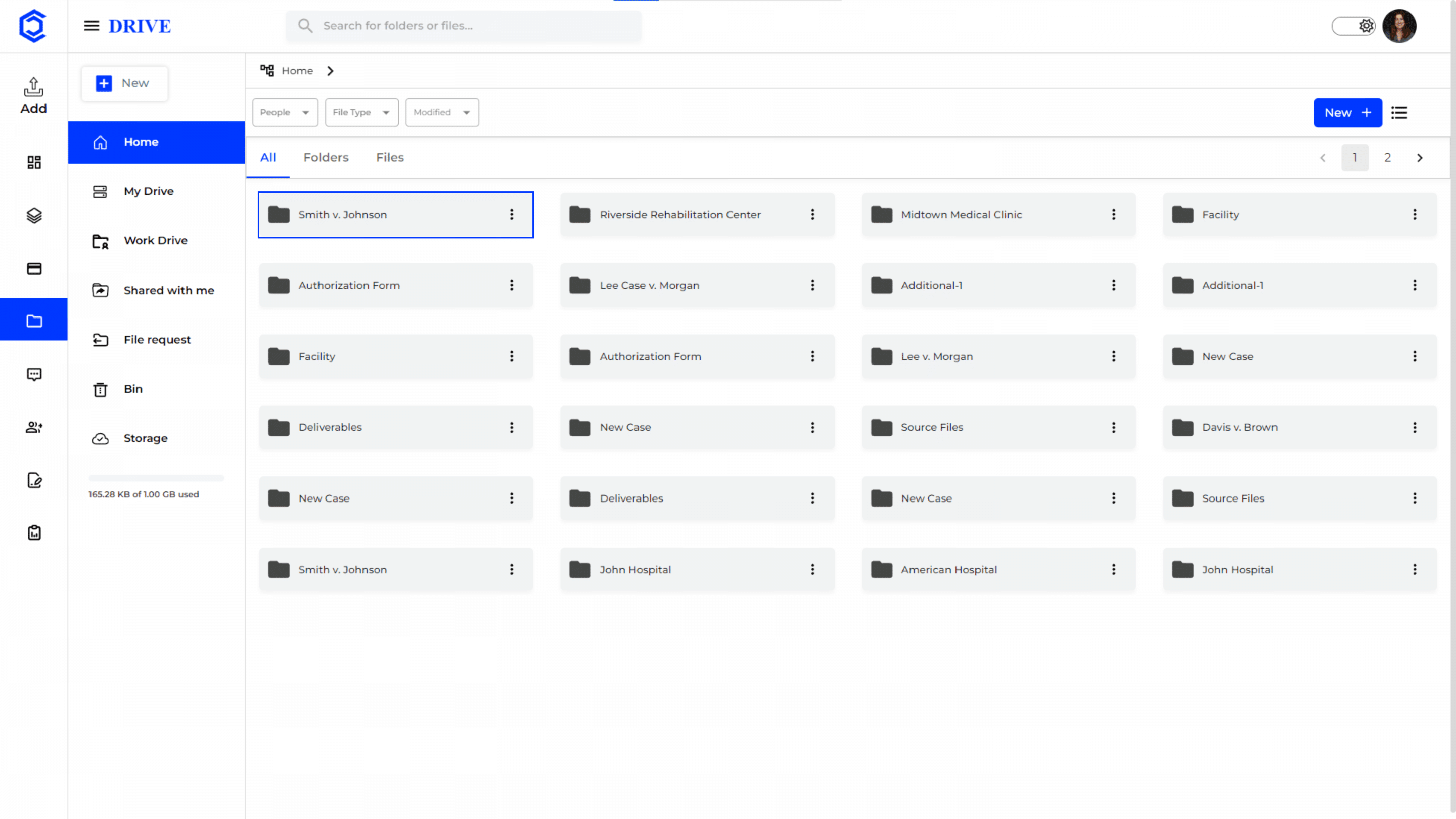Select the All tab
This screenshot has height=819, width=1456.
268,158
